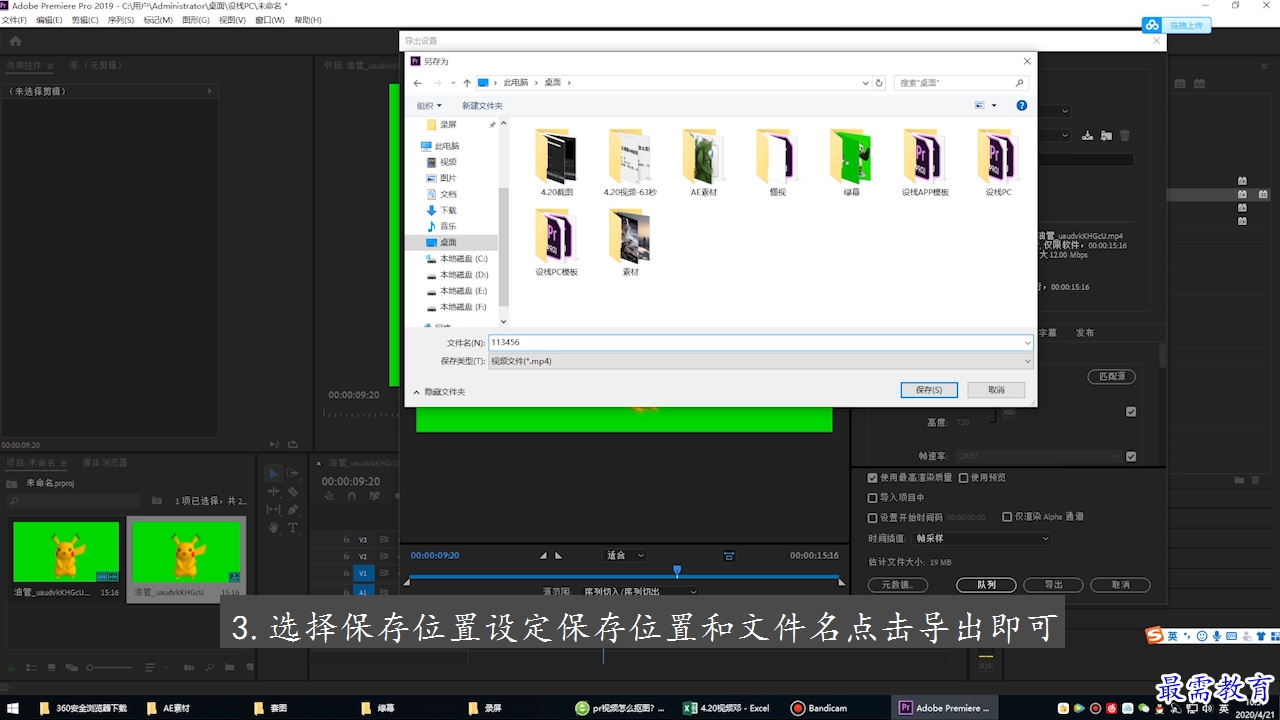Image resolution: width=1280 pixels, height=720 pixels.
Task: Click aspect ratio correction icon in export preview
Action: coord(729,556)
